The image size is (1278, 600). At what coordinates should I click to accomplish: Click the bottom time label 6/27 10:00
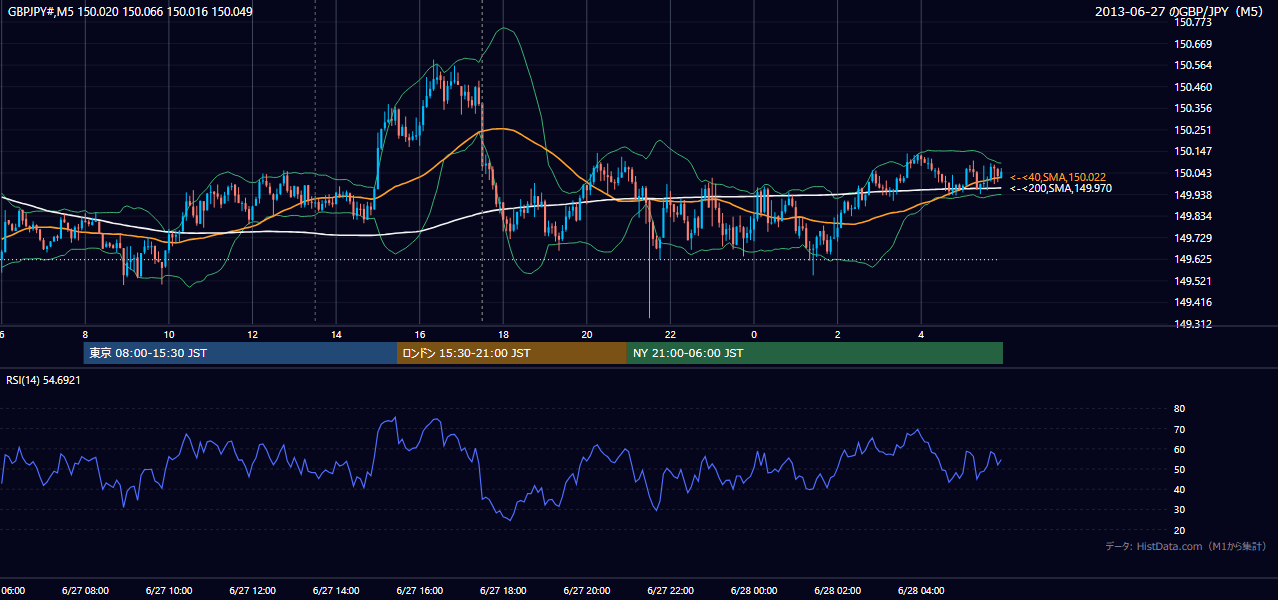tap(169, 591)
